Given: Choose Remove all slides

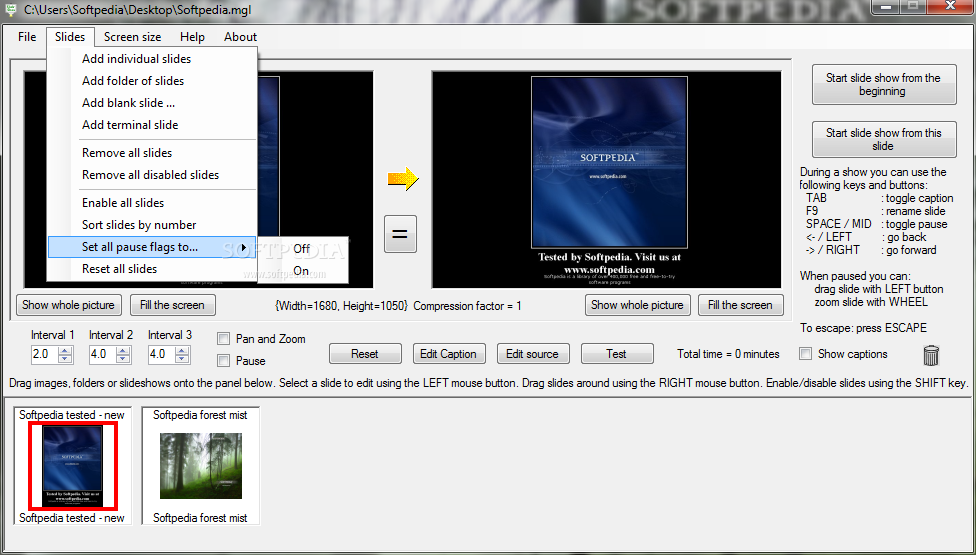Looking at the screenshot, I should tap(152, 153).
